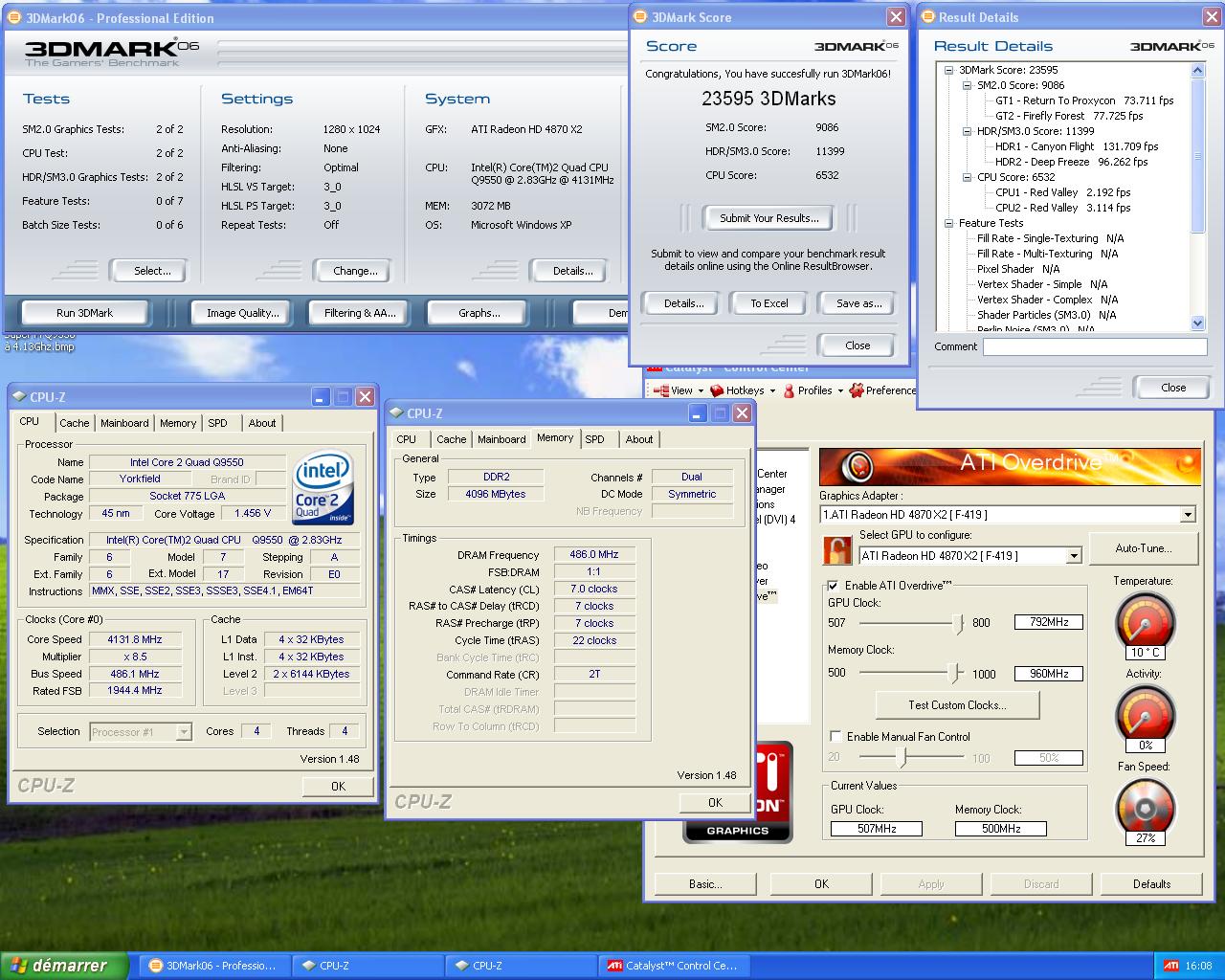
Task: Click Auto-Tune button in ATI Overdrive
Action: pos(1143,548)
